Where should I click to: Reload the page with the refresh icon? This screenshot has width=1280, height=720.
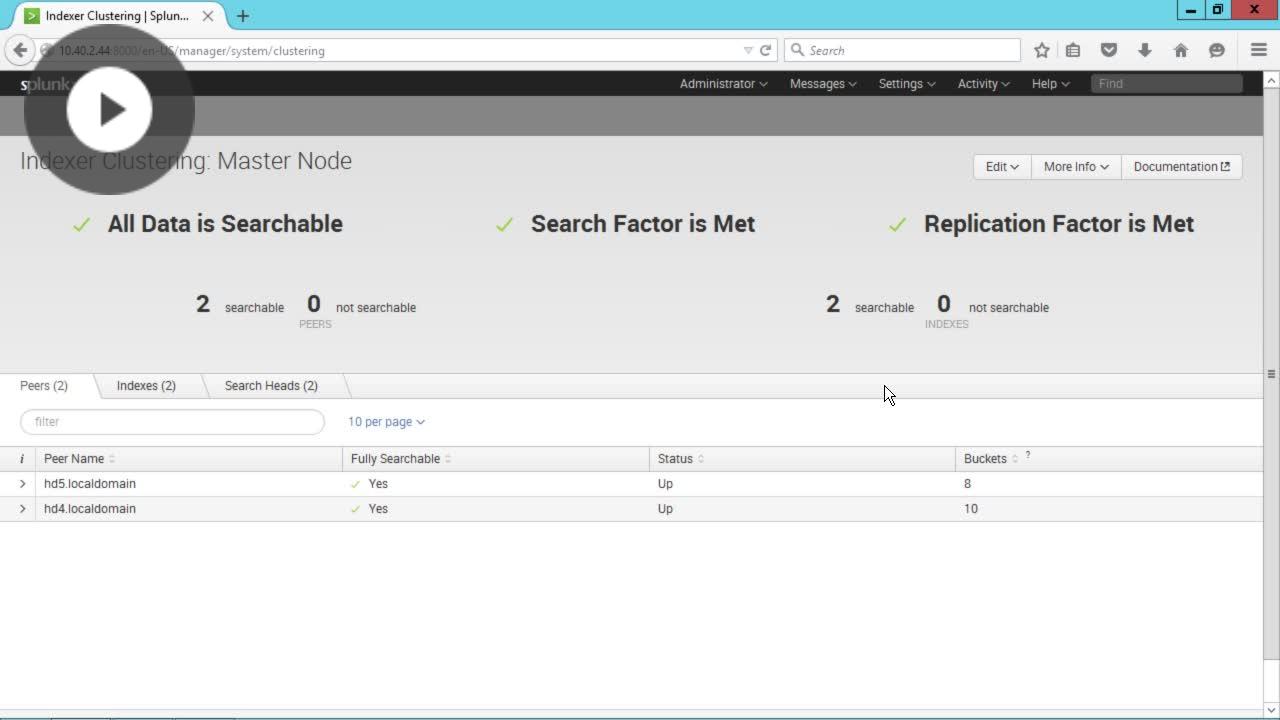pyautogui.click(x=766, y=50)
